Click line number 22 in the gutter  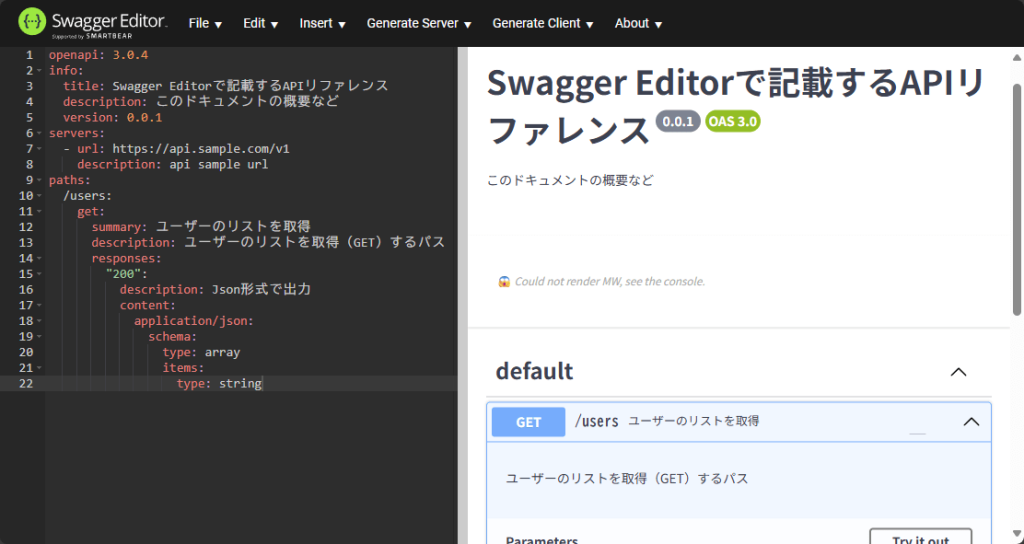(x=25, y=384)
